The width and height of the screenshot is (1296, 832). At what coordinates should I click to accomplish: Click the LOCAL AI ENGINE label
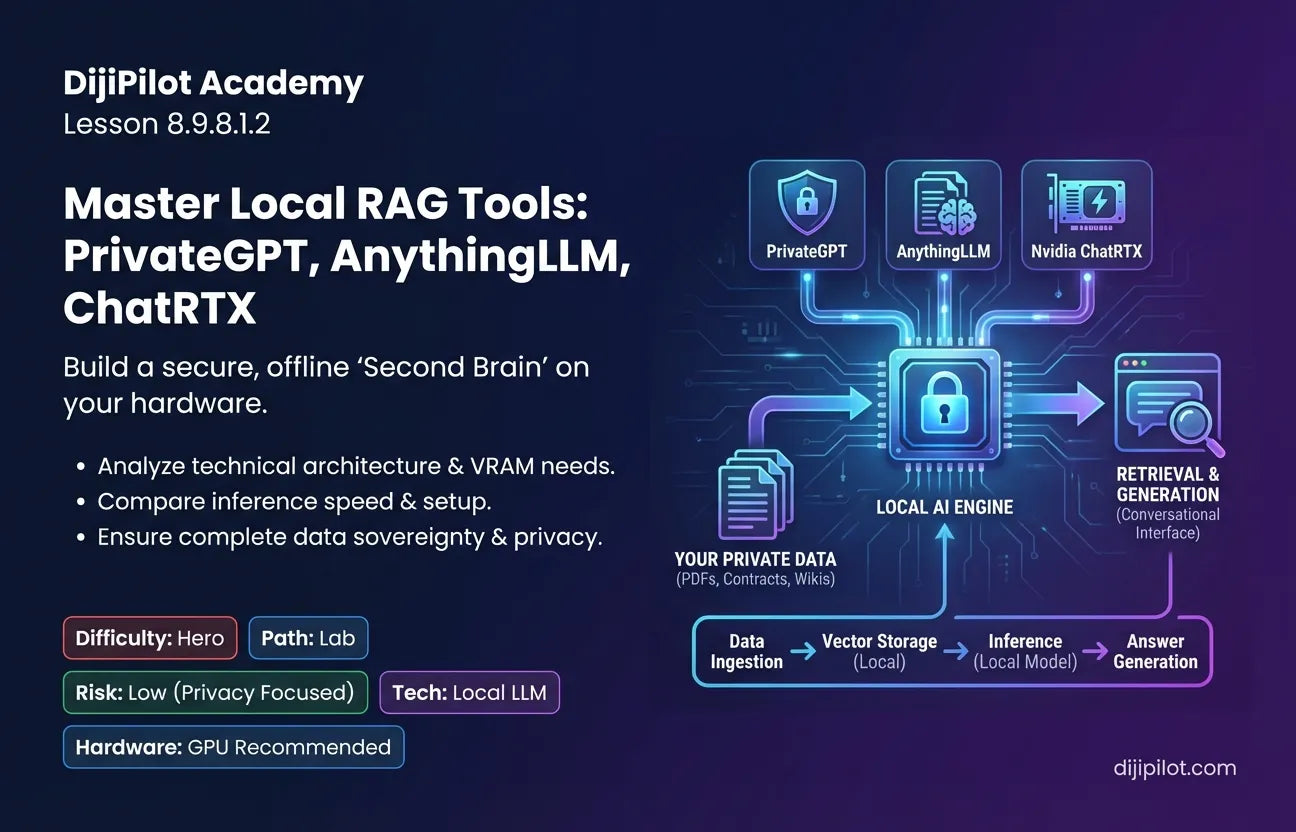pos(944,507)
